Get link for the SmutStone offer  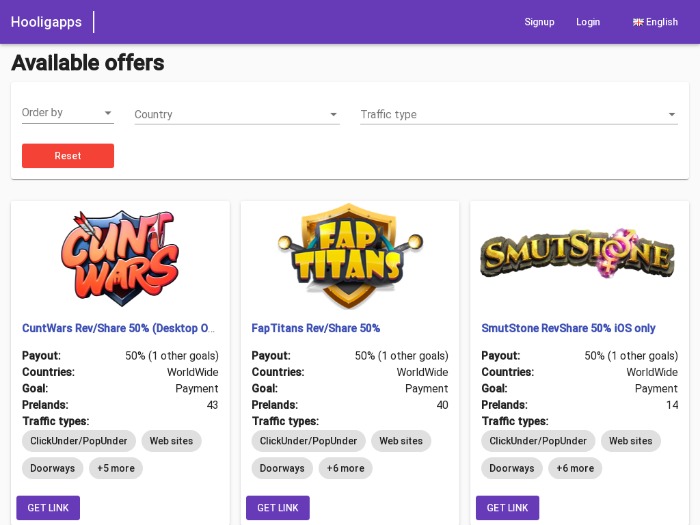point(508,508)
